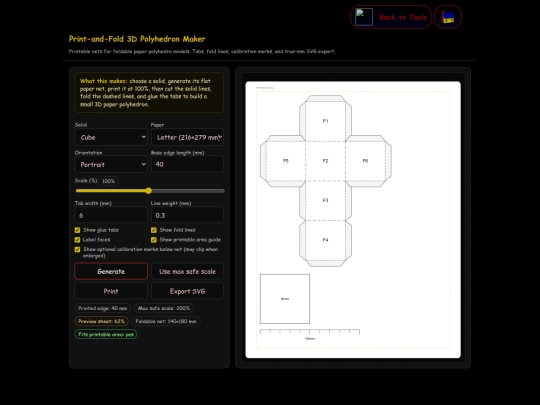The image size is (540, 405).
Task: Click the 100% scale value badge
Action: pyautogui.click(x=108, y=181)
